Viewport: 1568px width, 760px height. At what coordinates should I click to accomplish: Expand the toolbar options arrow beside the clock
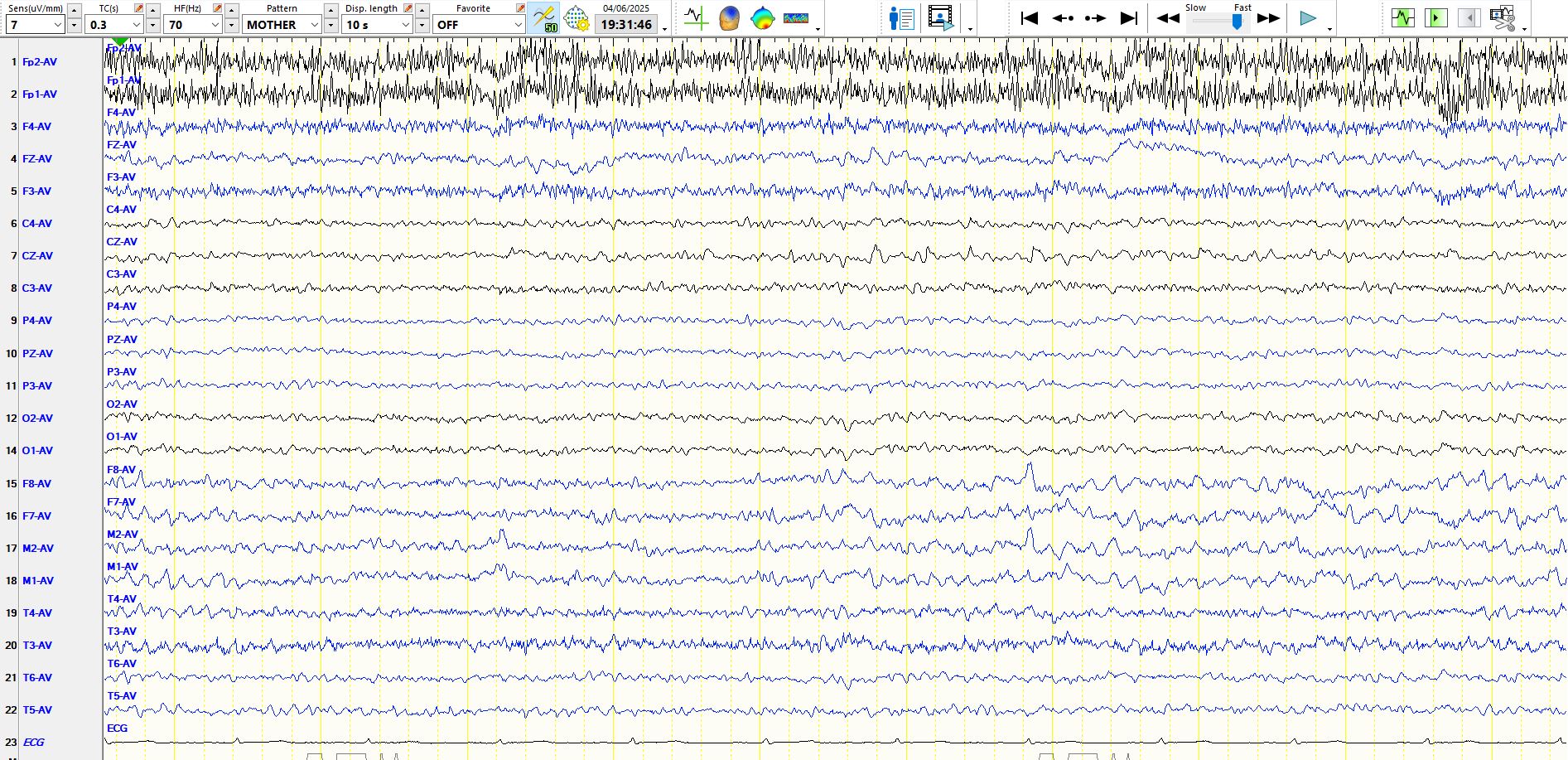click(664, 29)
